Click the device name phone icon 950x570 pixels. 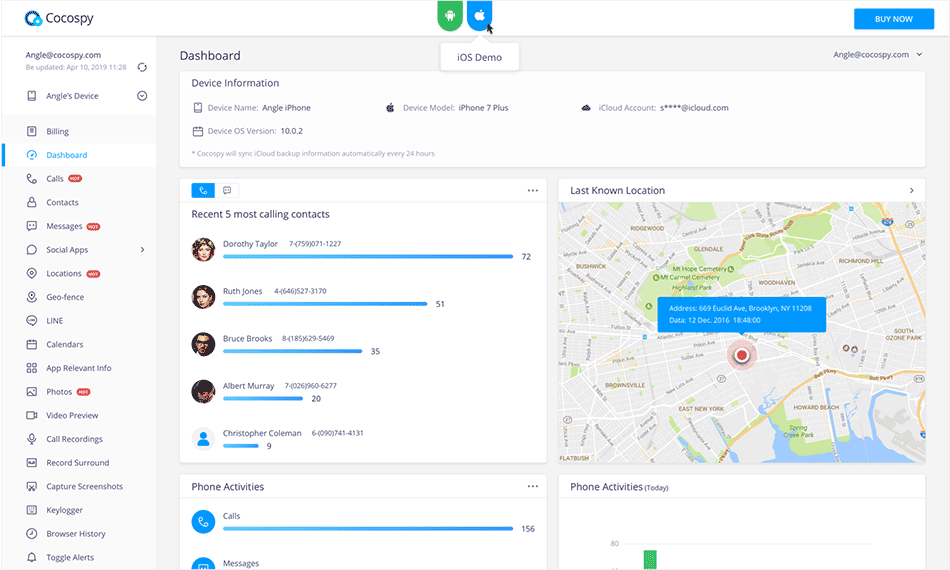(198, 108)
